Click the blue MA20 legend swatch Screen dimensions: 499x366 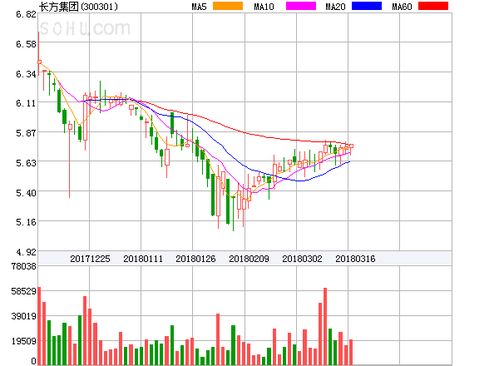[367, 6]
